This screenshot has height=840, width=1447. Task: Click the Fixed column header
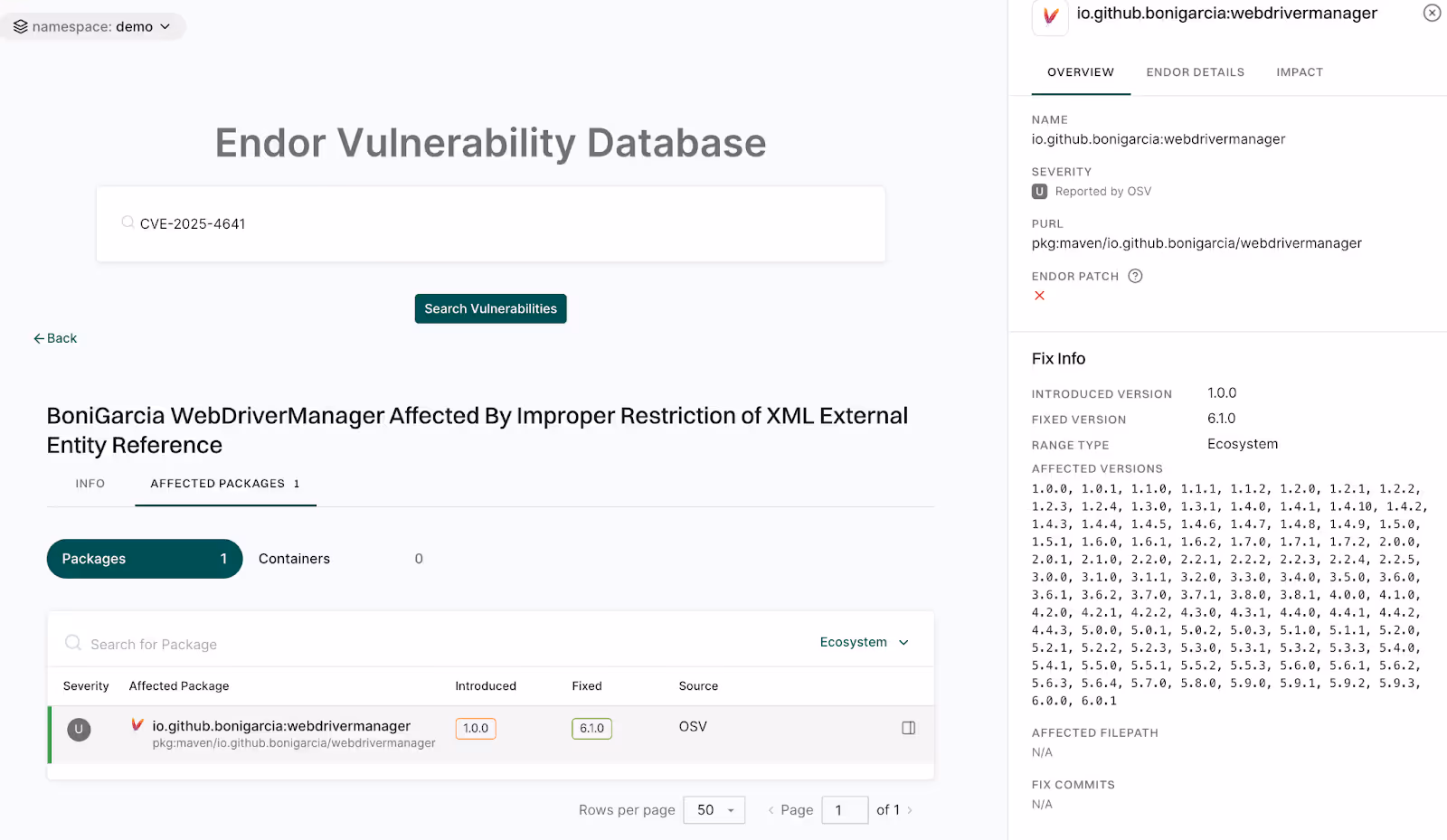[587, 686]
